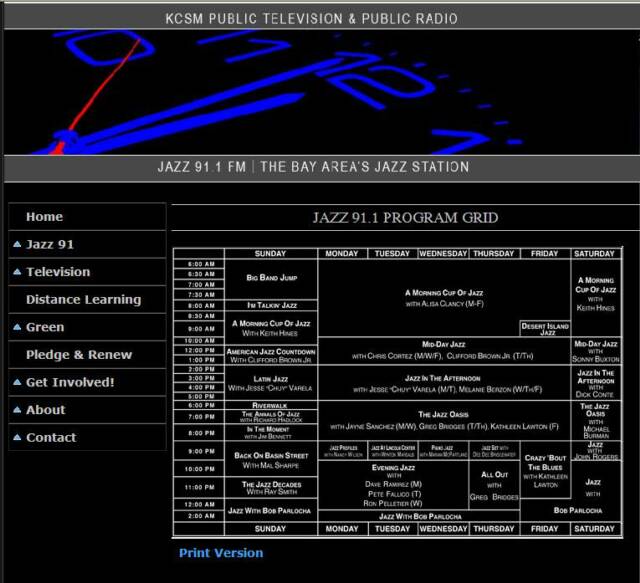
Task: Click the Im Talkin' Jazz cell
Action: (271, 305)
